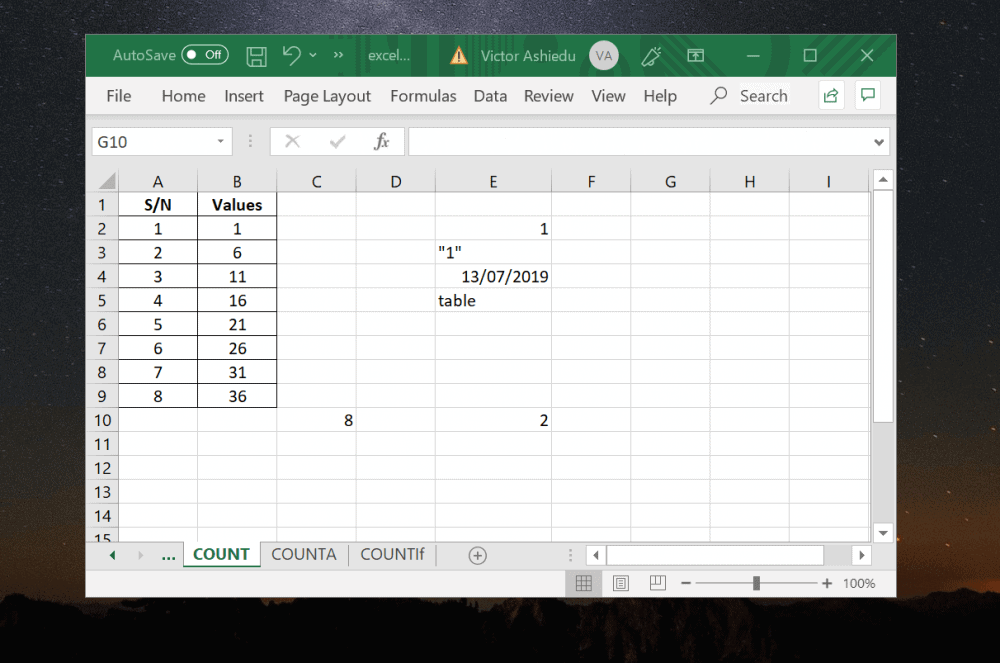
Task: Open the Formulas ribbon tab
Action: point(423,95)
